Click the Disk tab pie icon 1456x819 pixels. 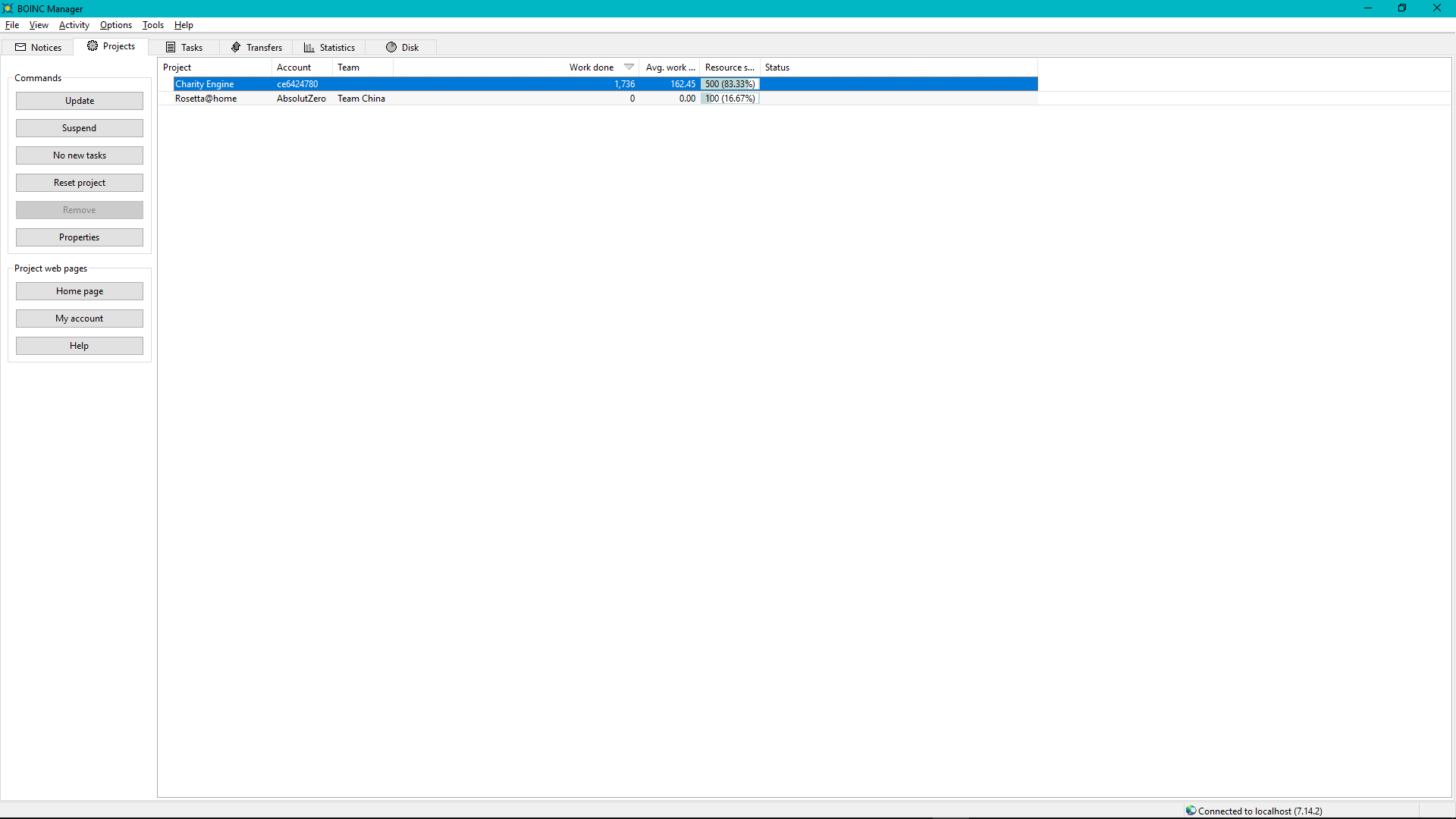pyautogui.click(x=391, y=47)
